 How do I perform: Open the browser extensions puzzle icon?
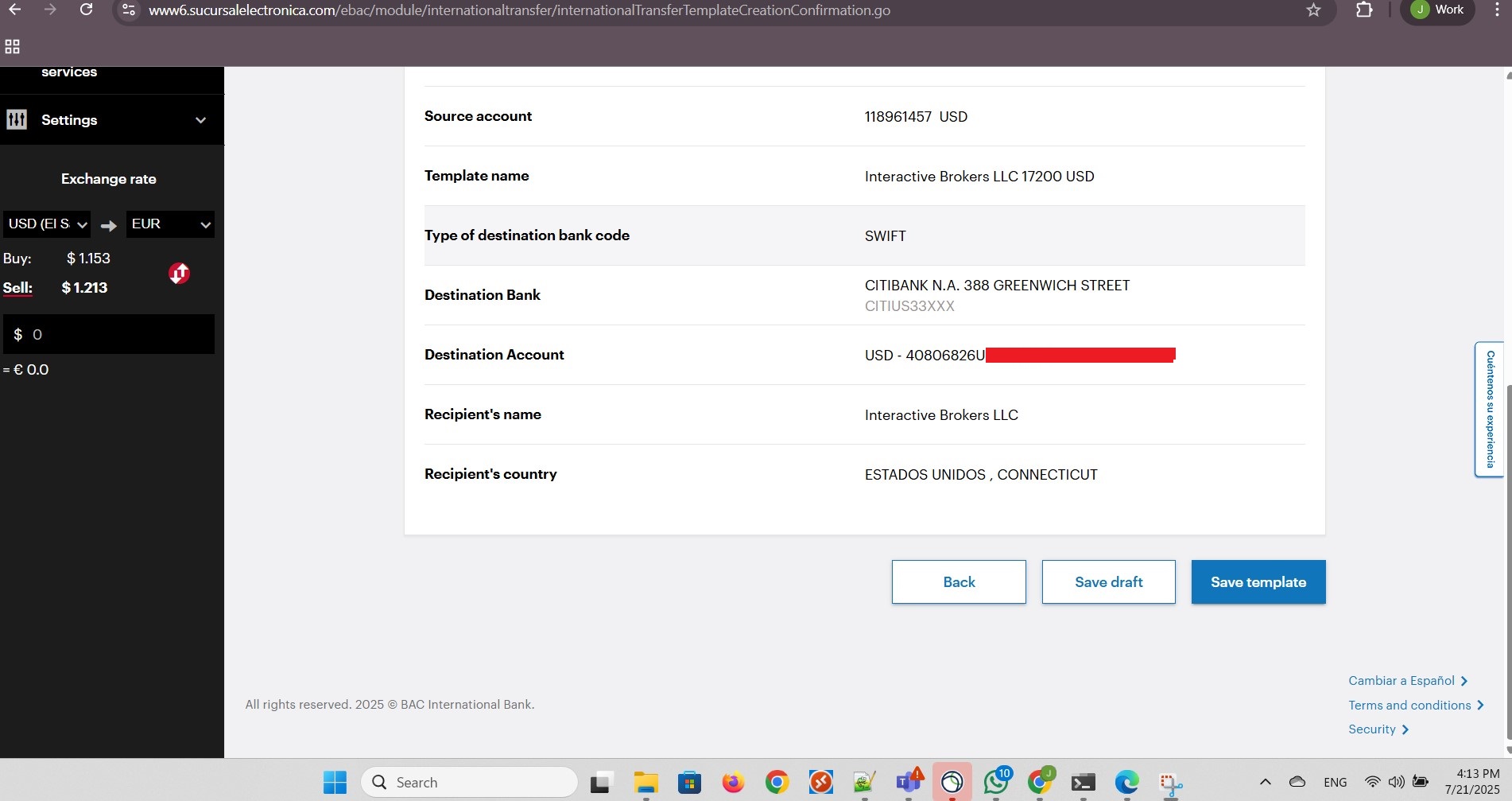point(1364,10)
